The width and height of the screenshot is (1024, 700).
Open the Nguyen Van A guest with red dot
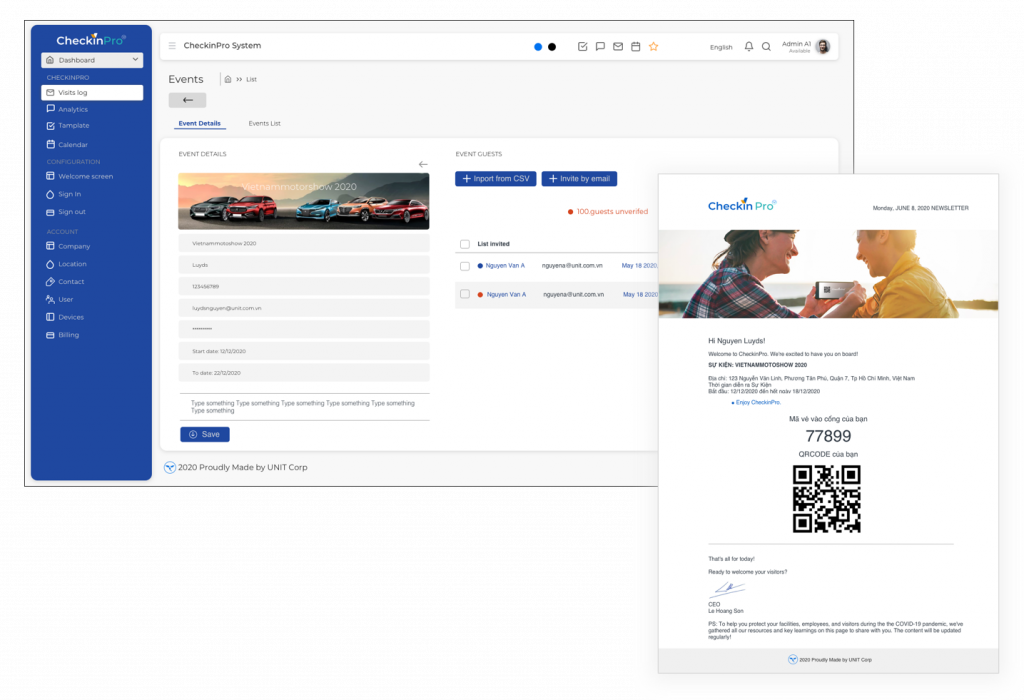[x=506, y=294]
